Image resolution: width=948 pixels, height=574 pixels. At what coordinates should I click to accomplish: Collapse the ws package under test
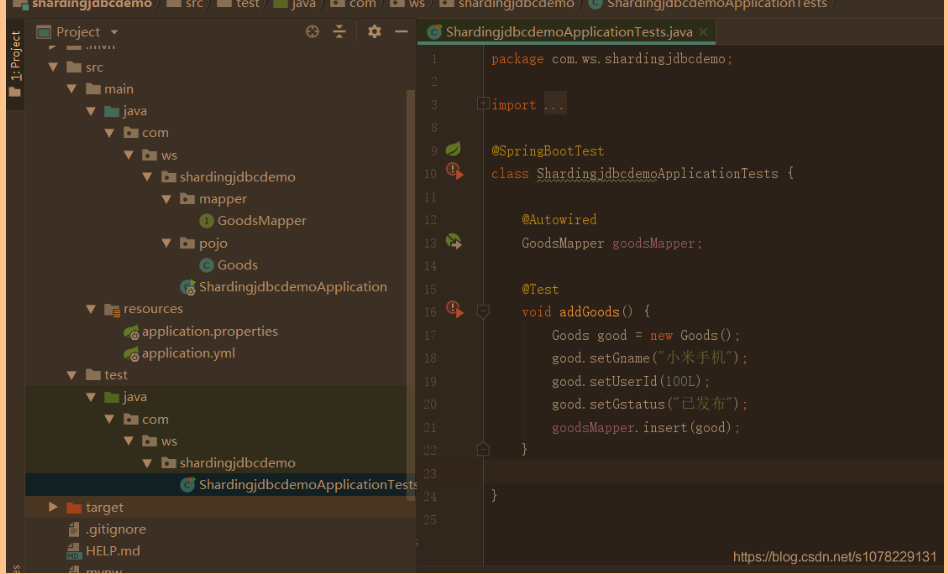[129, 441]
